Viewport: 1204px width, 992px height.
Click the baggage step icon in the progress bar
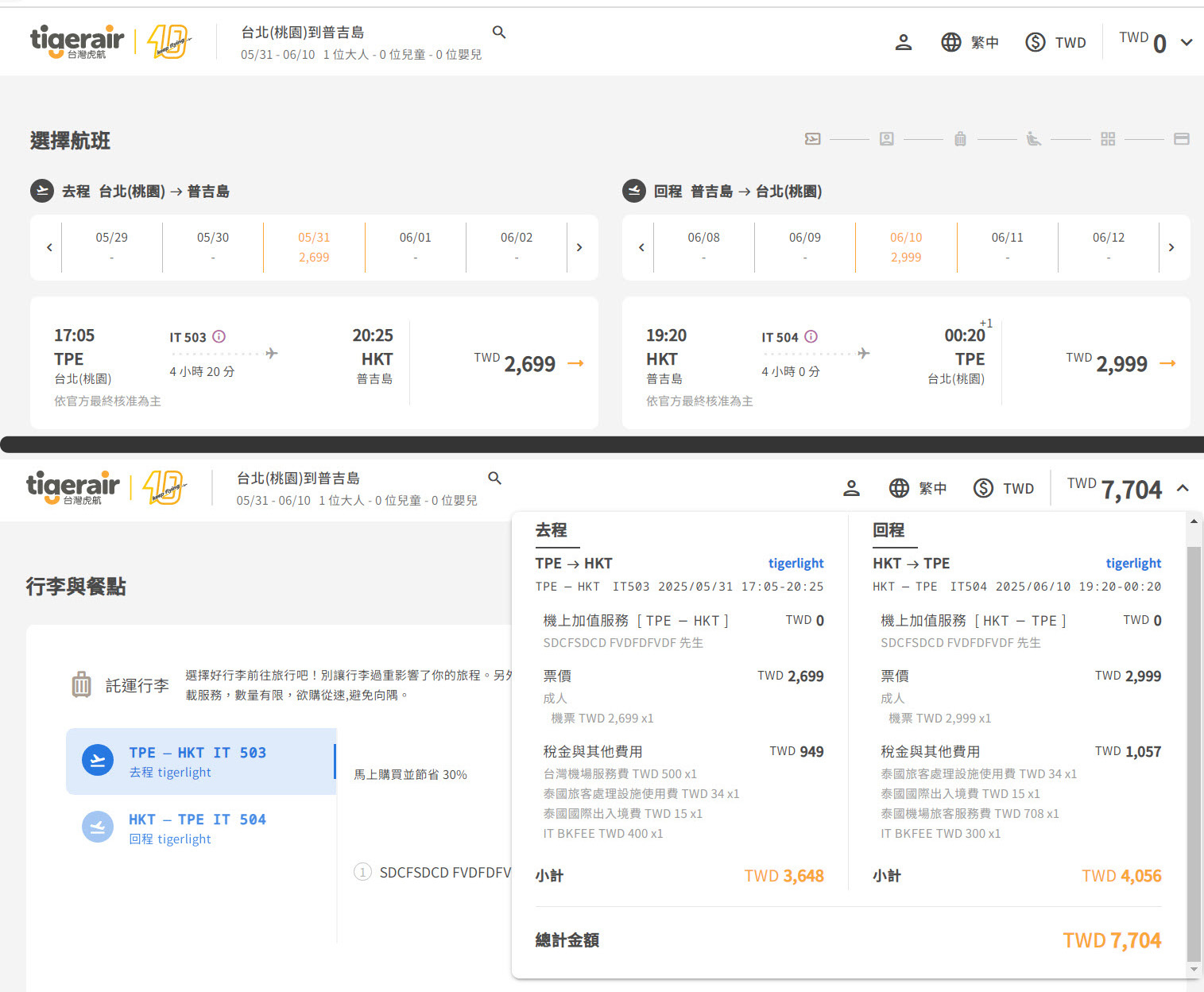[x=960, y=139]
